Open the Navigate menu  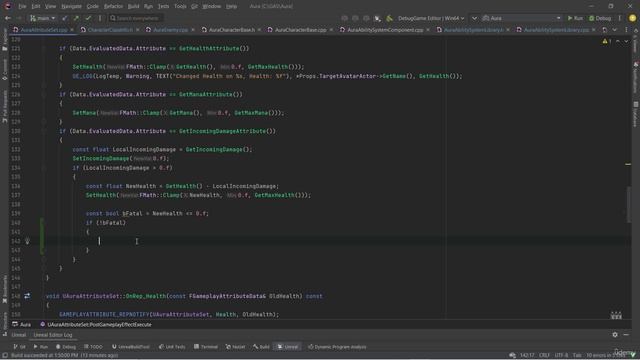71,6
